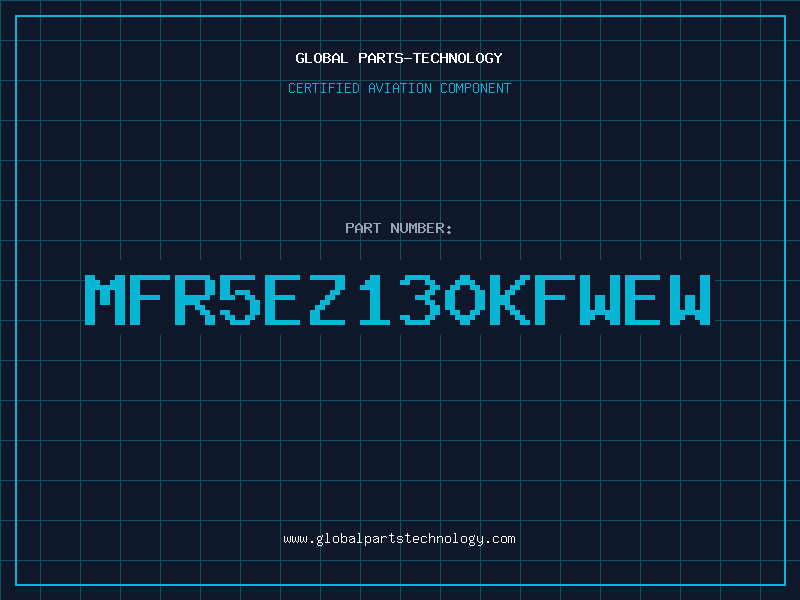Click the letter Z in part number
Screen dimensions: 800x600
tap(329, 300)
